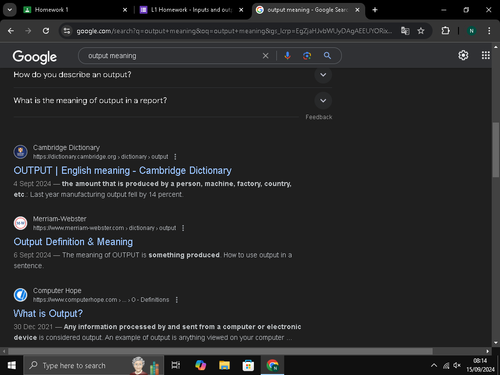Screen dimensions: 500x375
Task: Open more options for Computer Hope result
Action: pos(177,300)
